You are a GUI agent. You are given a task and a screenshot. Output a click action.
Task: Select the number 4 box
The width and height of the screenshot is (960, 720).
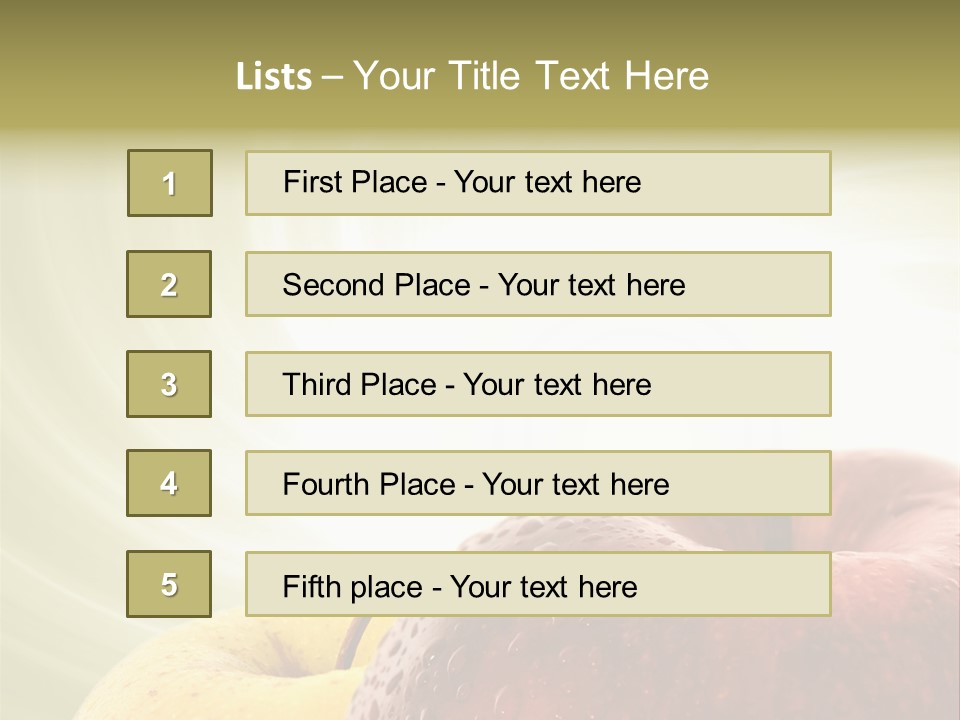169,483
